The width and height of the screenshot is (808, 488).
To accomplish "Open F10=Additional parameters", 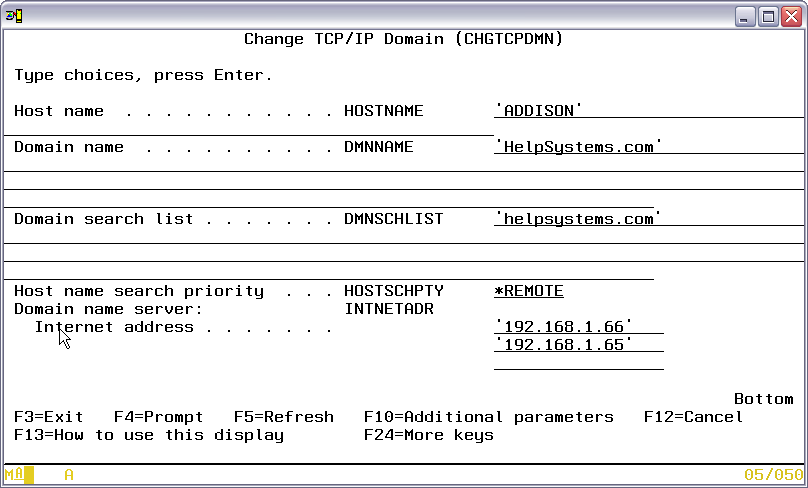I will click(x=488, y=417).
